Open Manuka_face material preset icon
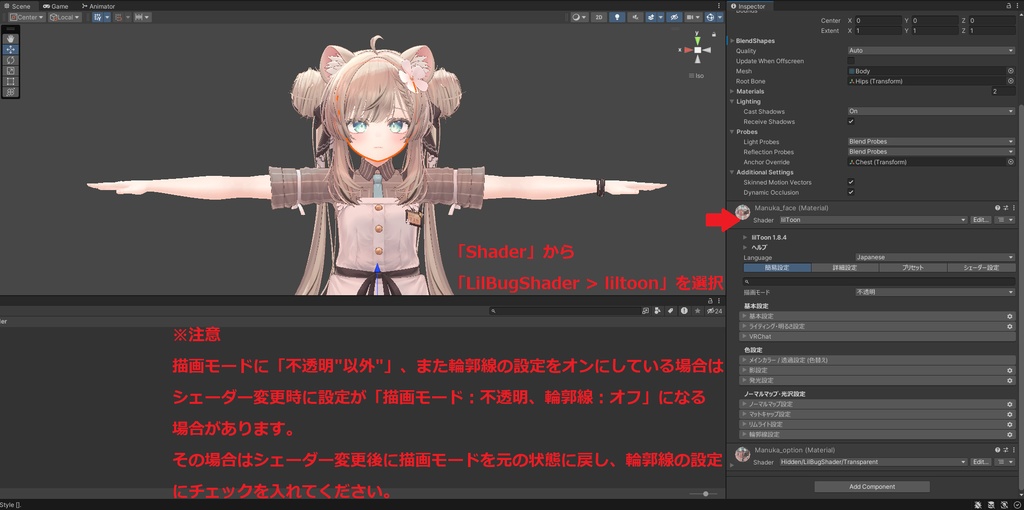This screenshot has height=510, width=1024. coord(1006,208)
